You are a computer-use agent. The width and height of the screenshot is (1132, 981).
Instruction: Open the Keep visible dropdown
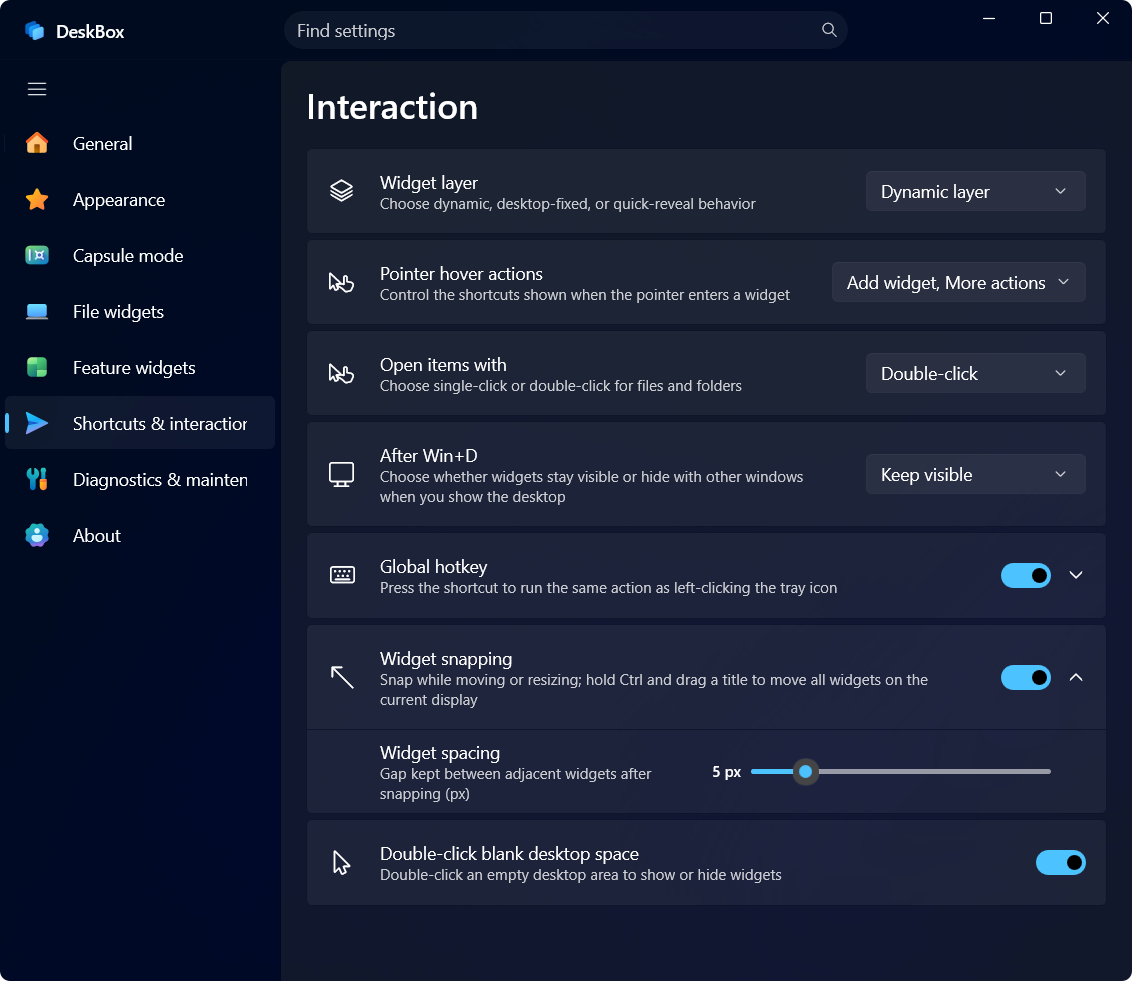tap(975, 474)
